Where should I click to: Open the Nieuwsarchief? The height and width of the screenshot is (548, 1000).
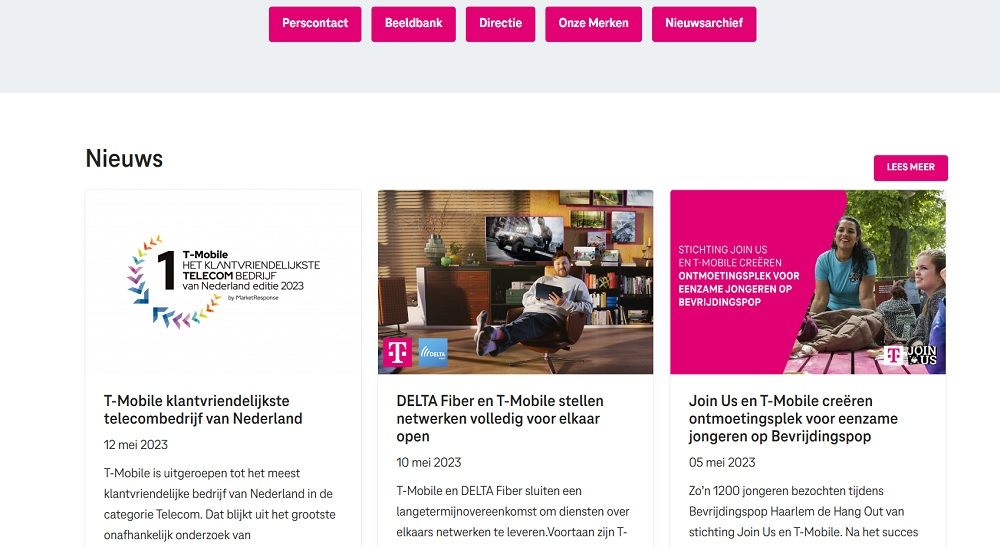(704, 24)
